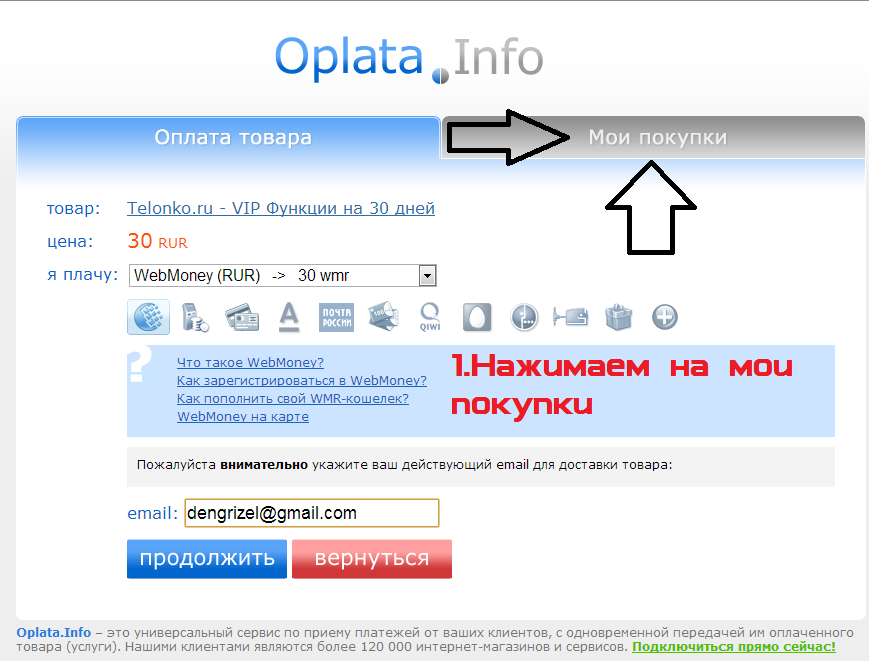This screenshot has width=869, height=661.
Task: Choose the payment terminal with coins icon
Action: pyautogui.click(x=195, y=317)
